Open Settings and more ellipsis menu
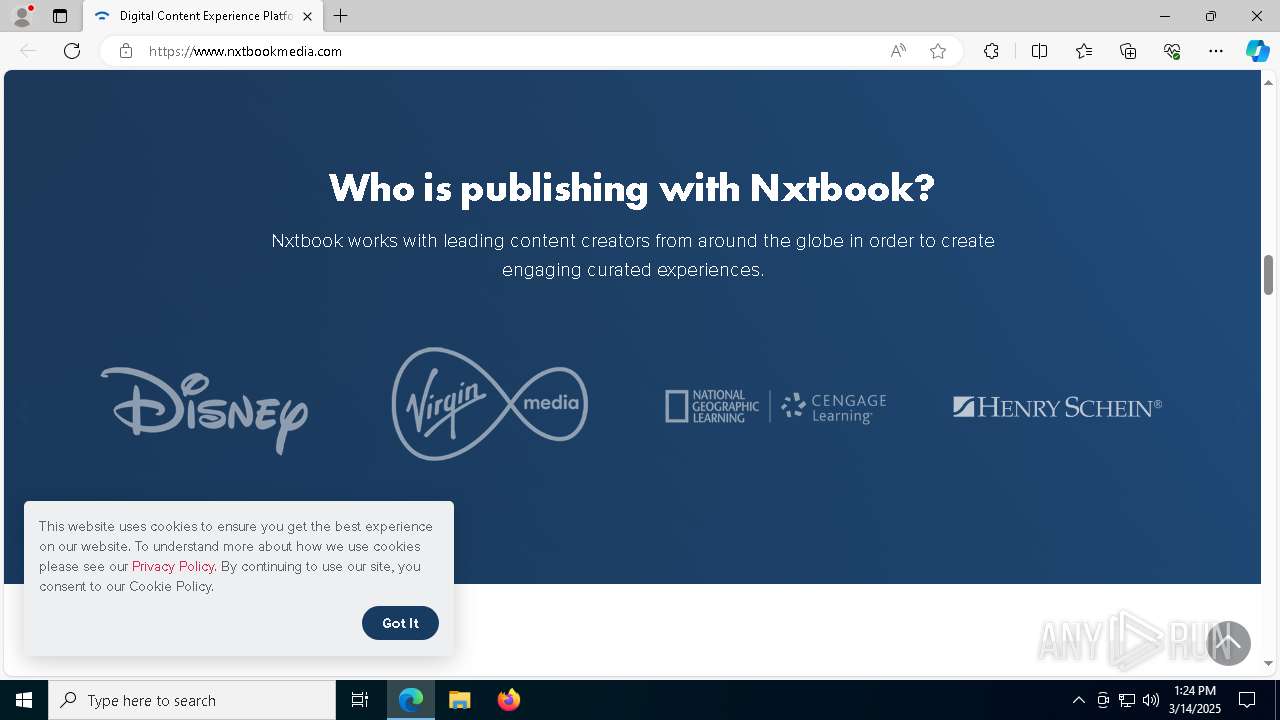The width and height of the screenshot is (1280, 720). click(1216, 51)
